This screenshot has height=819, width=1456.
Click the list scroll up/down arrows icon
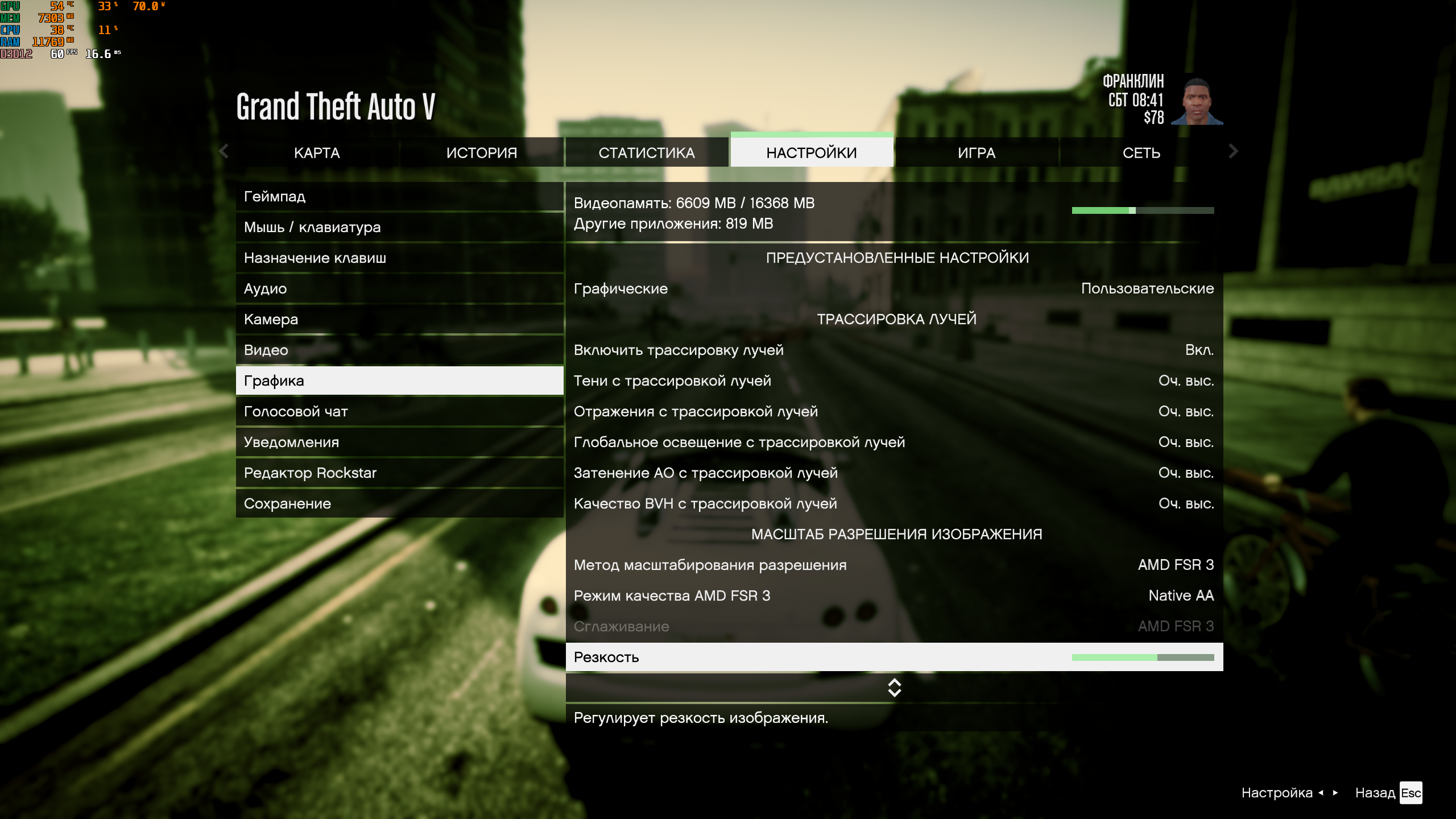[895, 688]
